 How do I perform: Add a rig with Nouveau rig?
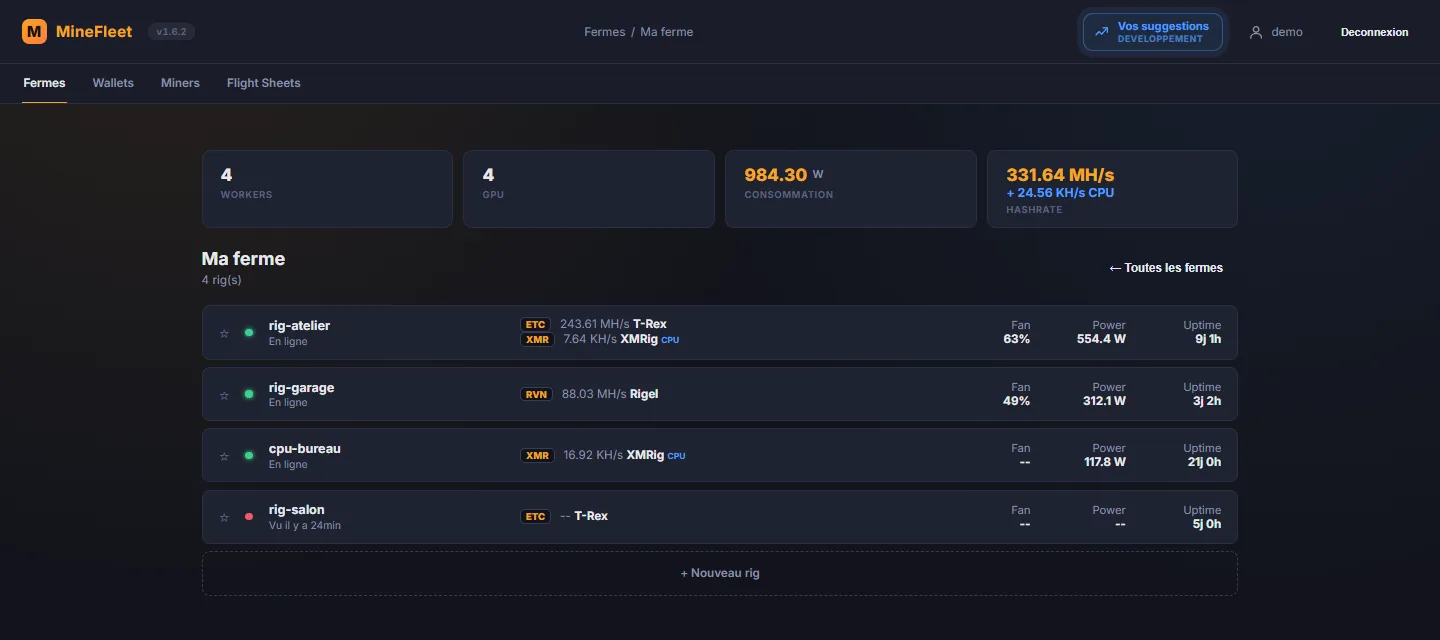point(720,574)
